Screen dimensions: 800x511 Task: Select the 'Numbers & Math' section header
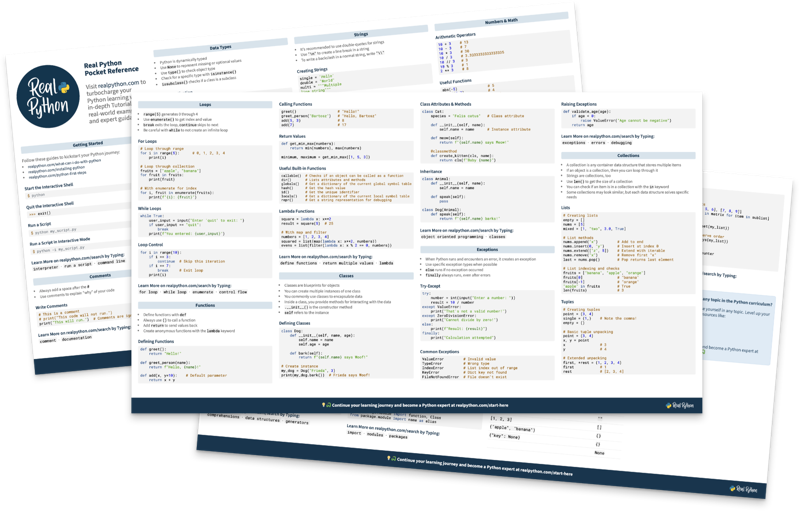(500, 20)
